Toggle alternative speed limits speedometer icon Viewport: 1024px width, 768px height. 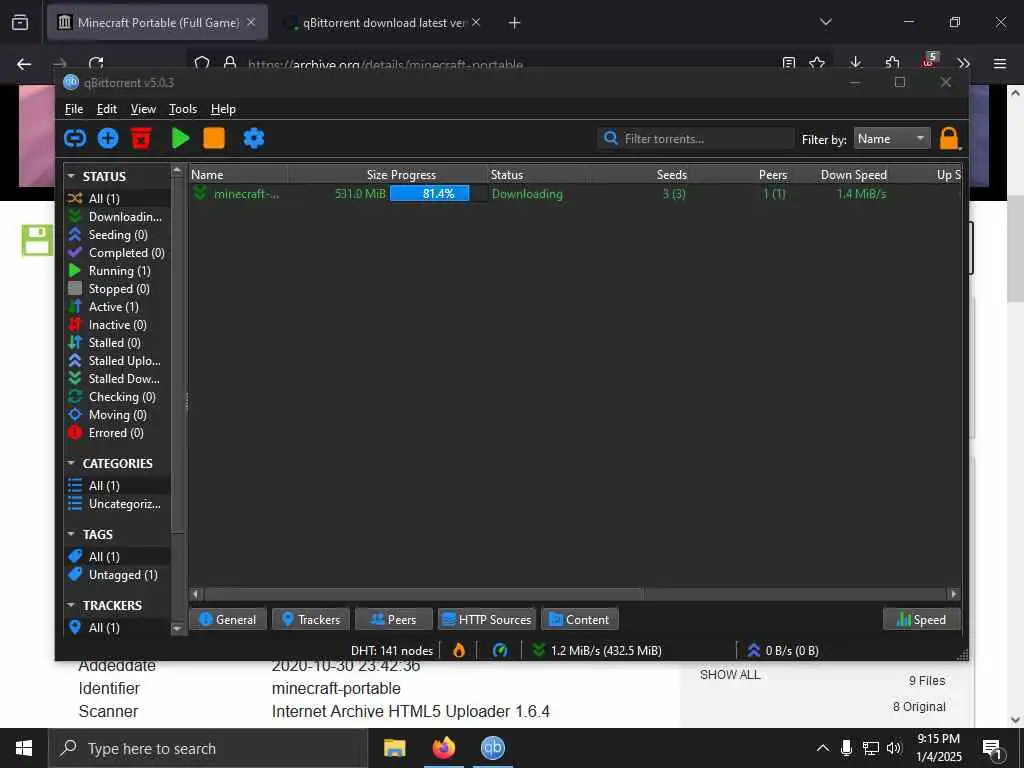click(x=500, y=650)
